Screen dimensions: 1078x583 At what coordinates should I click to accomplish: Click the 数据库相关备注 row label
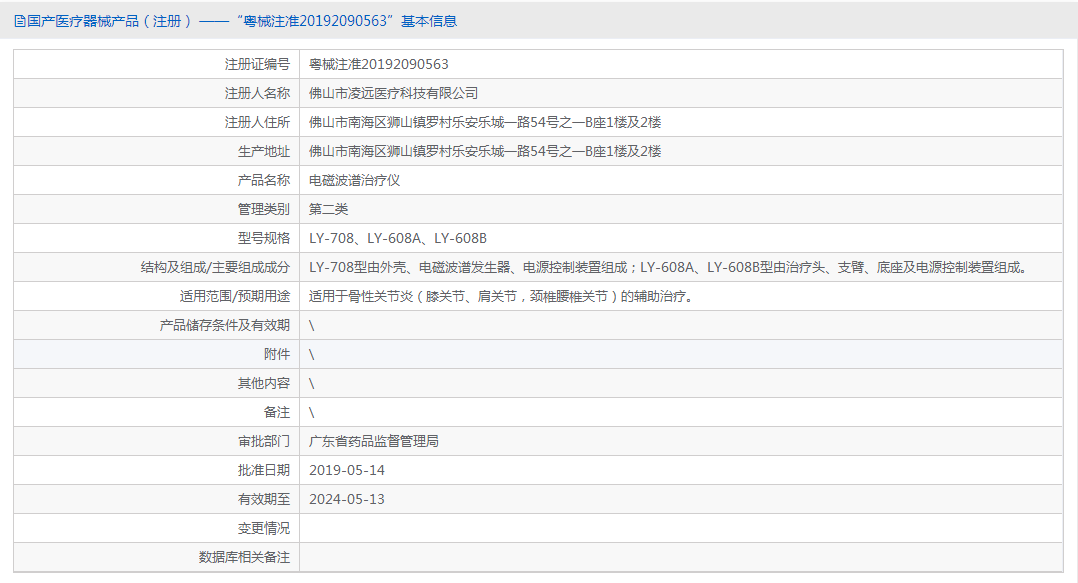pyautogui.click(x=244, y=557)
